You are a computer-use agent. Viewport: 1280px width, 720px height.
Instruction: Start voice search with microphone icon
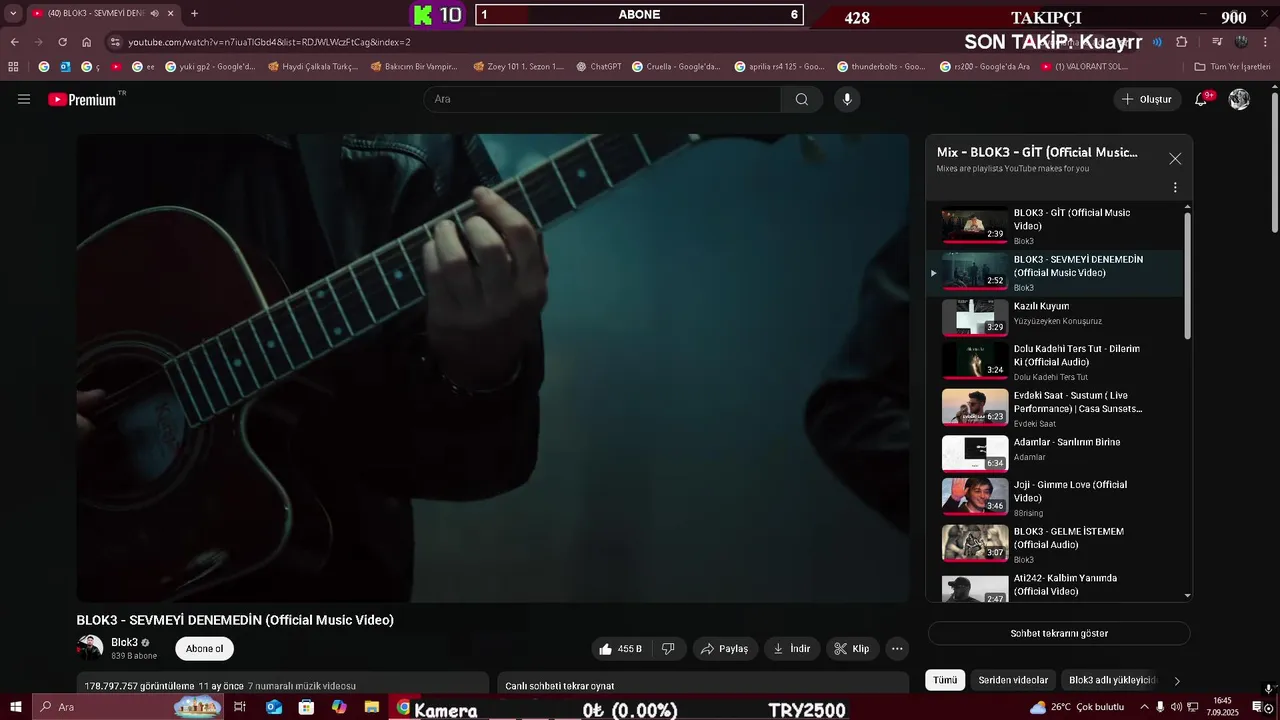coord(847,99)
